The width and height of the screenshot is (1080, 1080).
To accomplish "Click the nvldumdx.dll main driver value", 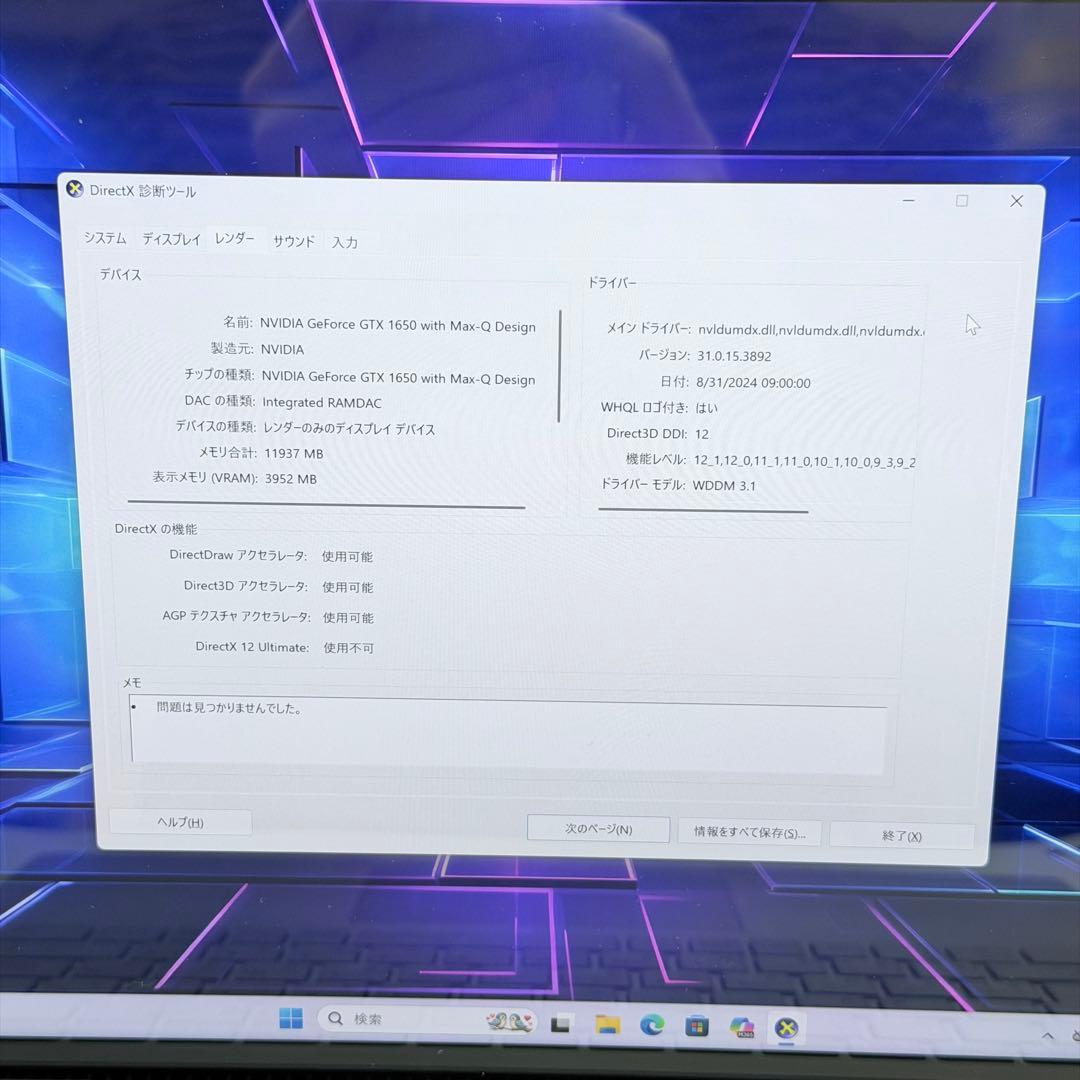I will (x=811, y=331).
